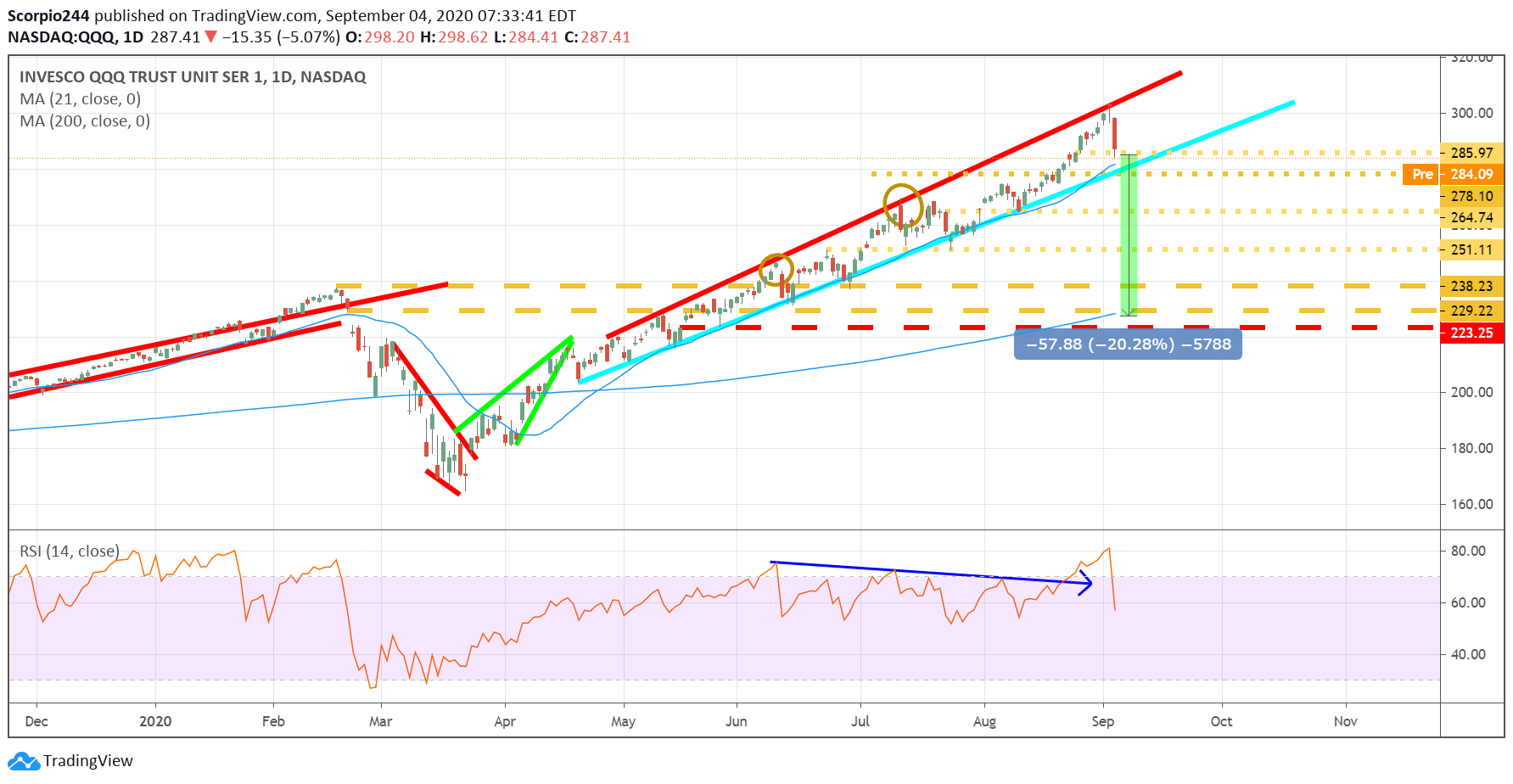Click the 285.97 price label
This screenshot has height=784, width=1513.
tap(1471, 153)
